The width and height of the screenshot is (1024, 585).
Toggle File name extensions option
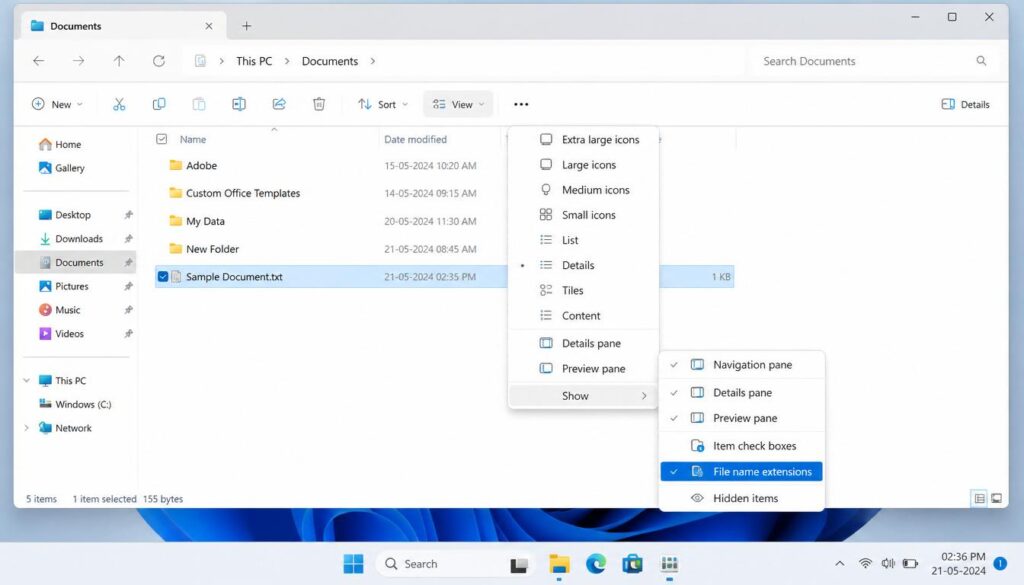click(742, 471)
